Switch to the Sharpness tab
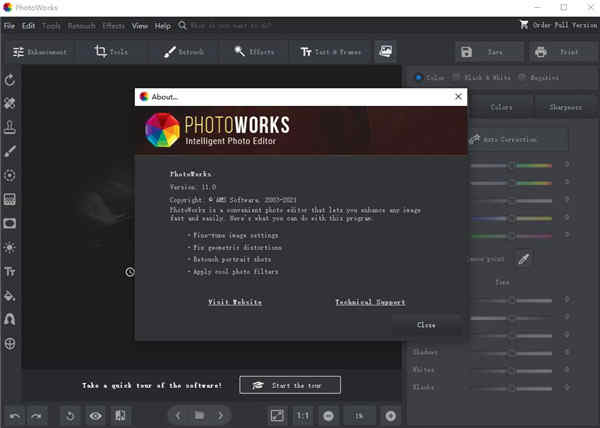The image size is (600, 428). (566, 107)
